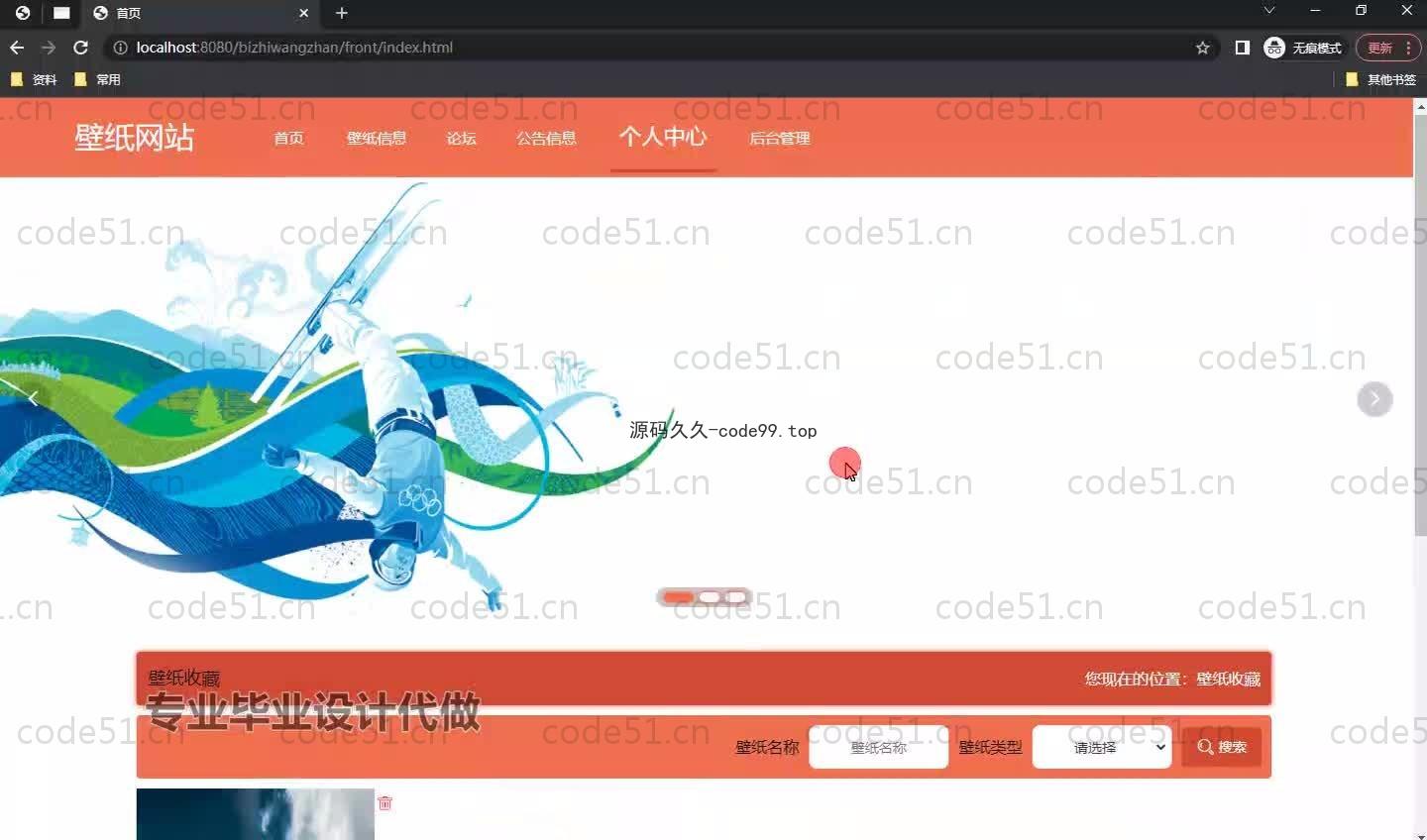Open the 论坛 nav item

(x=461, y=139)
